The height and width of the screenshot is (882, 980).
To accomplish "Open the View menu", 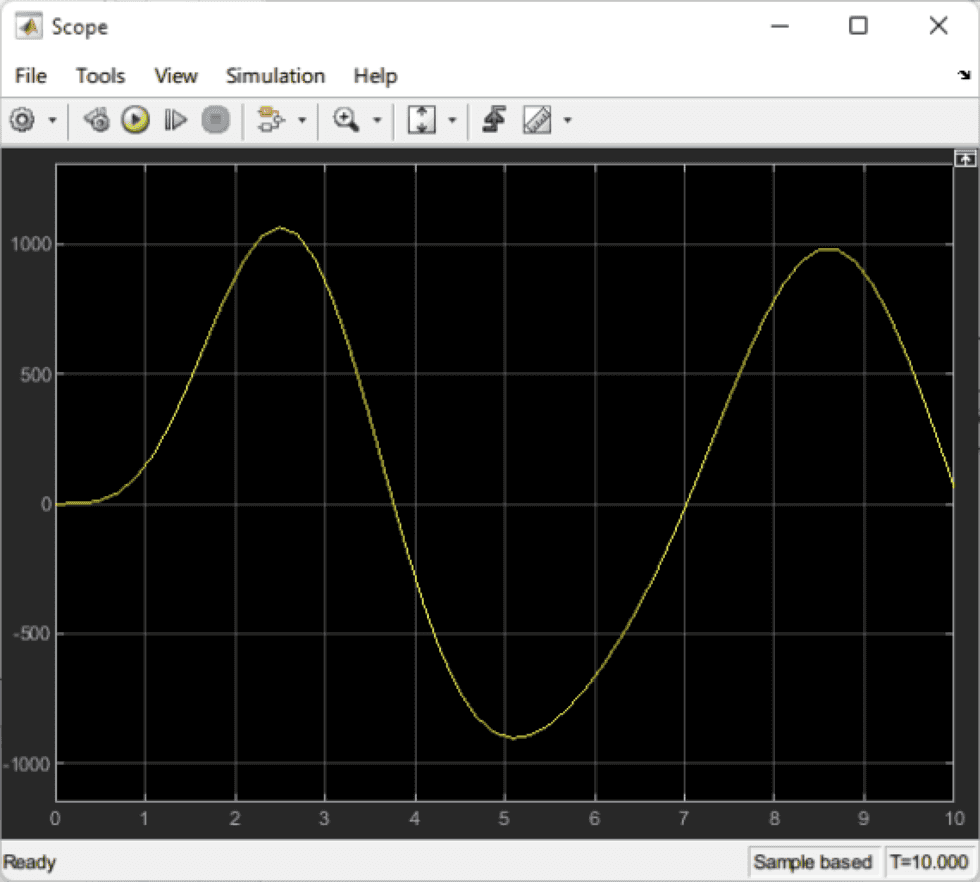I will pos(176,76).
